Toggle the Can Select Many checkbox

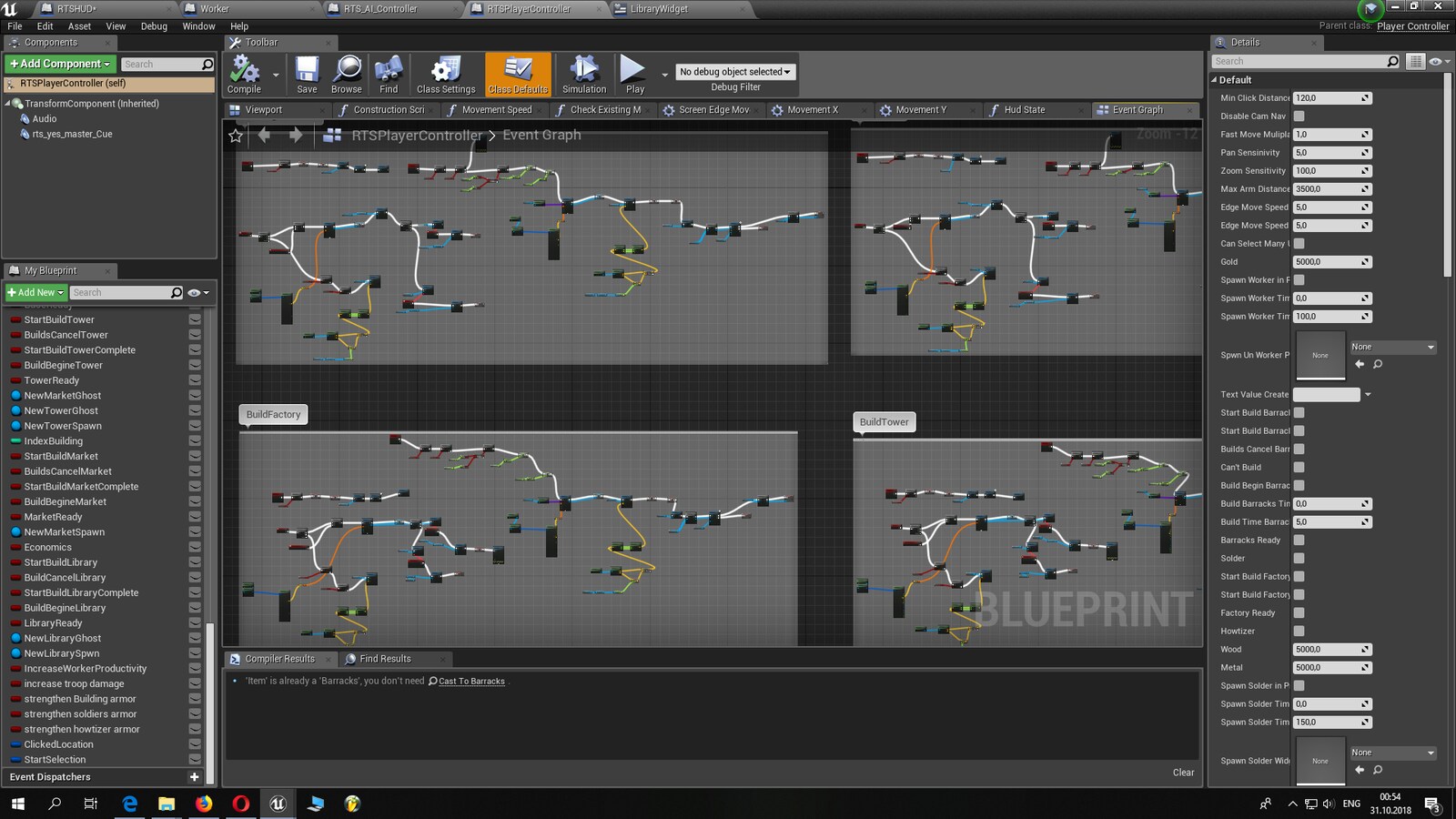1299,243
